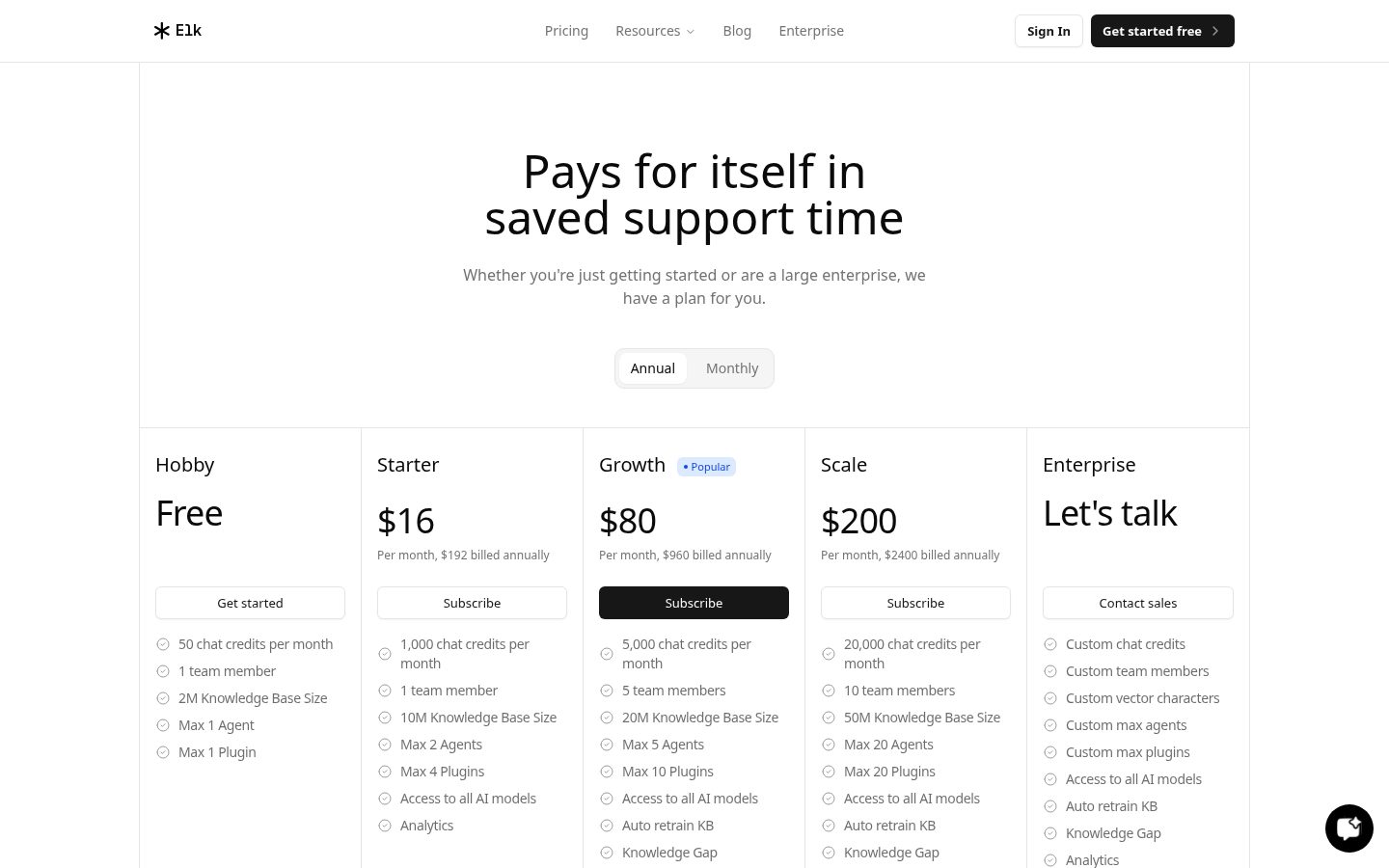Subscribe to the Growth plan
The height and width of the screenshot is (868, 1389).
(694, 603)
